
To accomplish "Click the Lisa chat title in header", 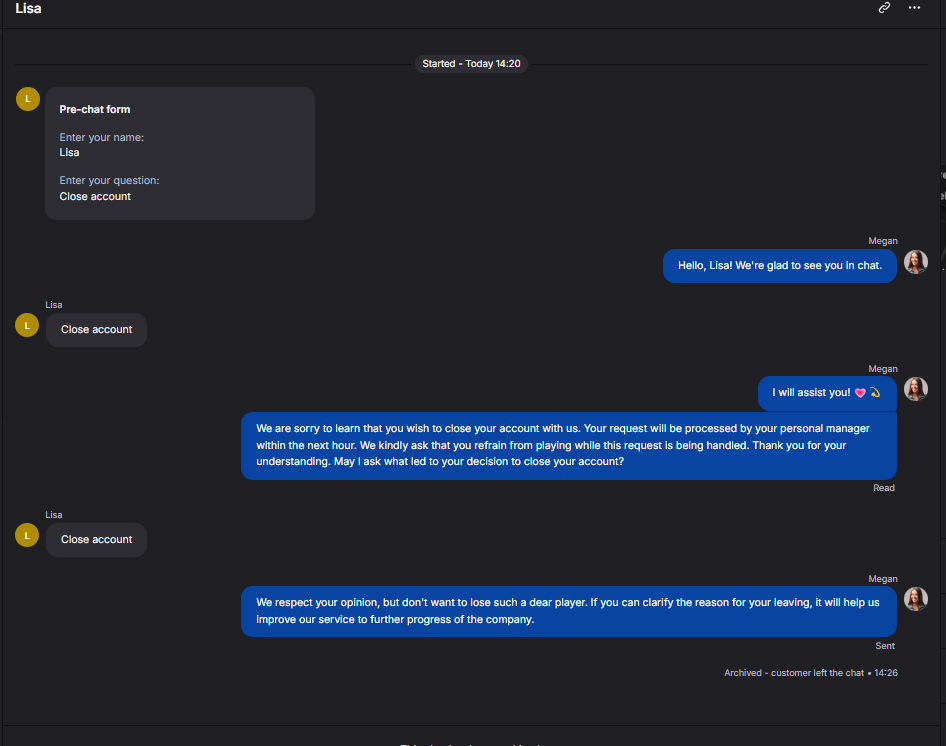I will tap(28, 8).
